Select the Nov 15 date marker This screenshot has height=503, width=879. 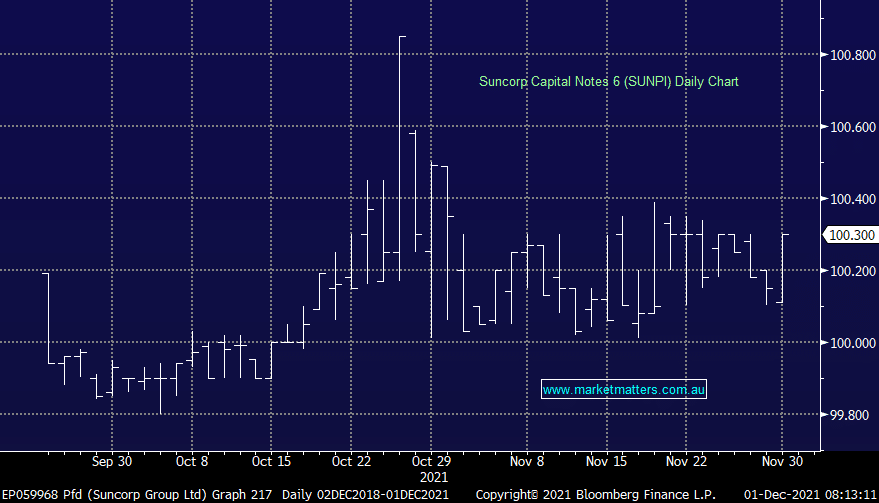pyautogui.click(x=606, y=462)
